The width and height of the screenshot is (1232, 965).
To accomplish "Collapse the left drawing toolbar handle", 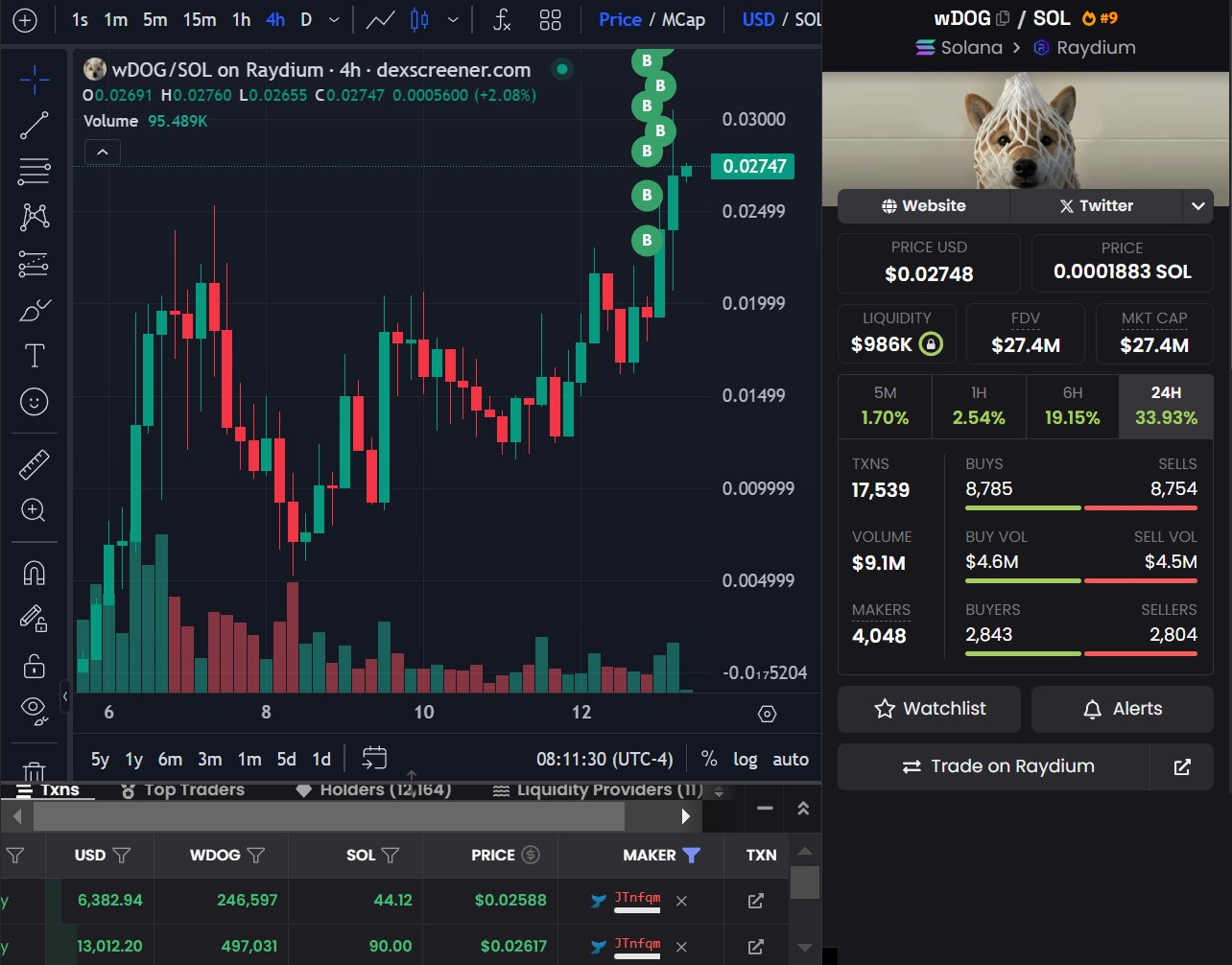I will pos(65,695).
